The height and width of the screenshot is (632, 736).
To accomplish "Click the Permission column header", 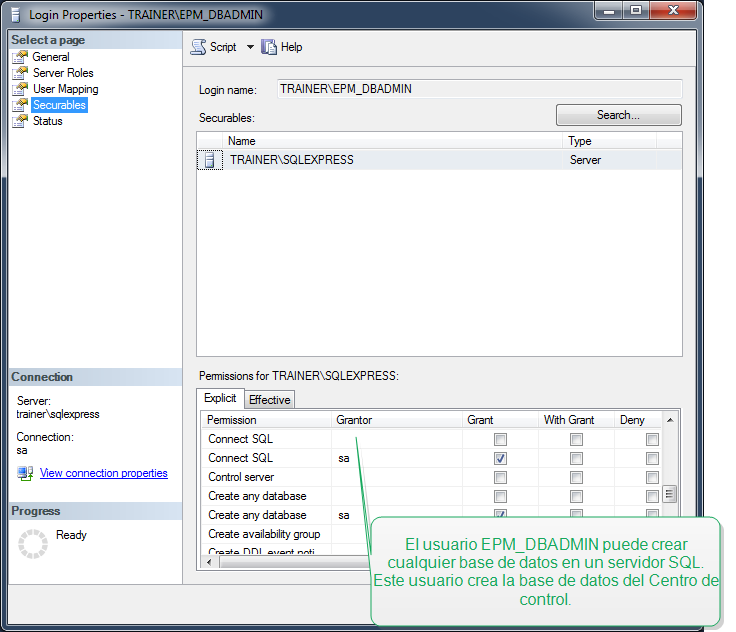I will coord(267,420).
